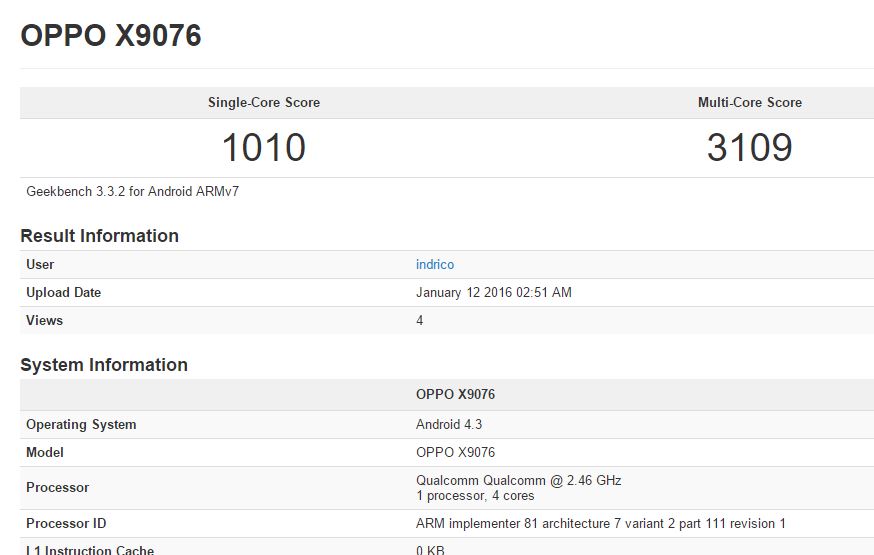Select the Geekbench 3.3.2 for Android ARMv7 text
Viewport: 874px width, 555px height.
(x=133, y=192)
